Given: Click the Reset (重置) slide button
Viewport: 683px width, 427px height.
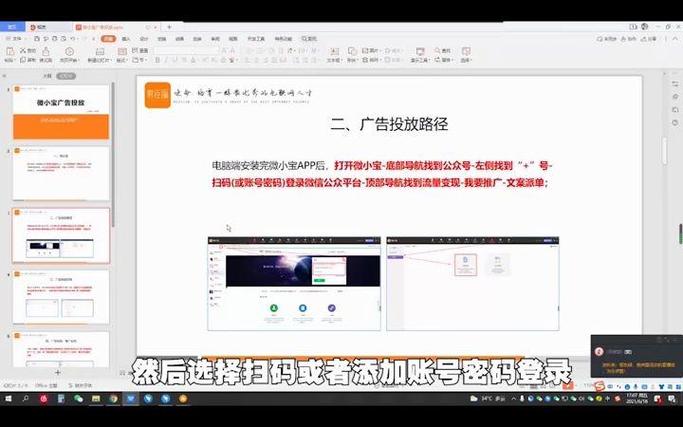Looking at the screenshot, I should [141, 51].
